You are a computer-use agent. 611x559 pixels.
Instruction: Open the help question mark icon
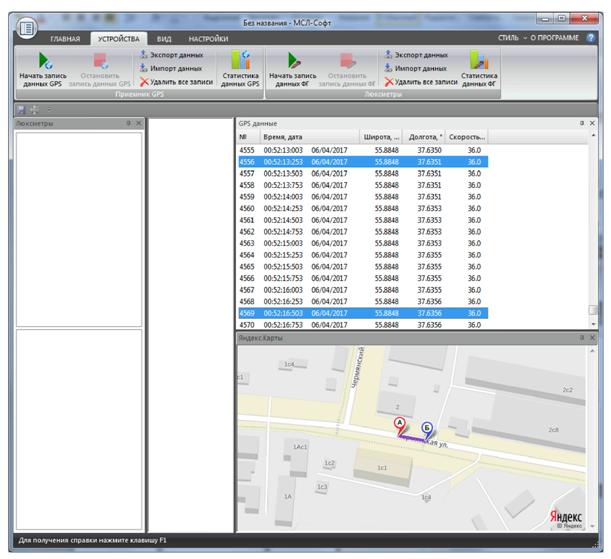tap(590, 38)
